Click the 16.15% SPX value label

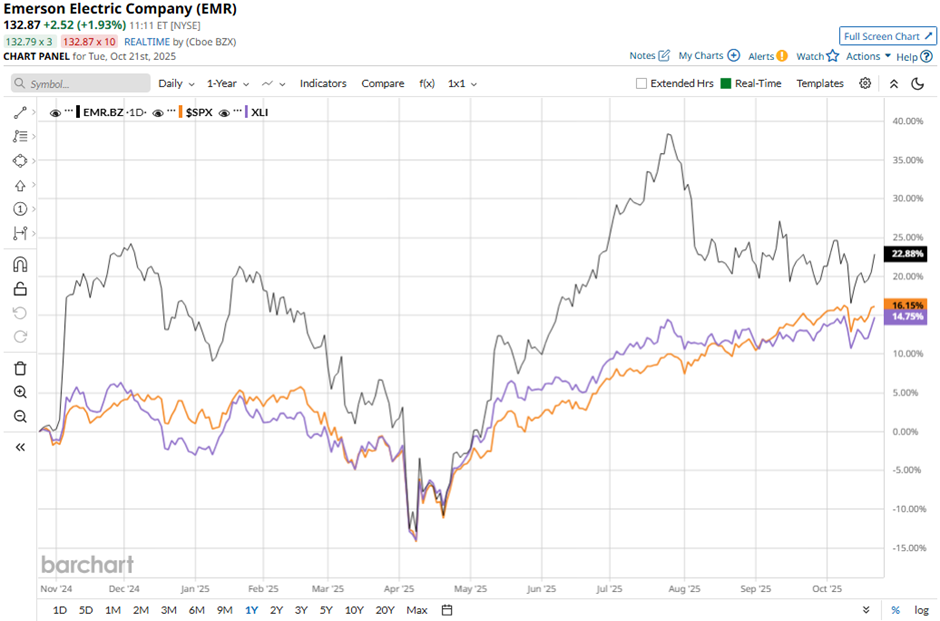[x=906, y=305]
